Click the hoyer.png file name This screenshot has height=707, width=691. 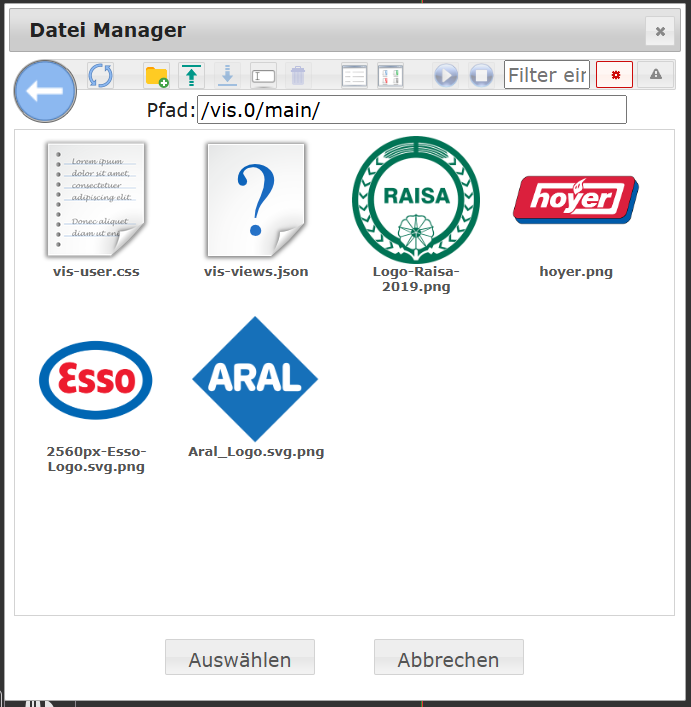pyautogui.click(x=576, y=272)
